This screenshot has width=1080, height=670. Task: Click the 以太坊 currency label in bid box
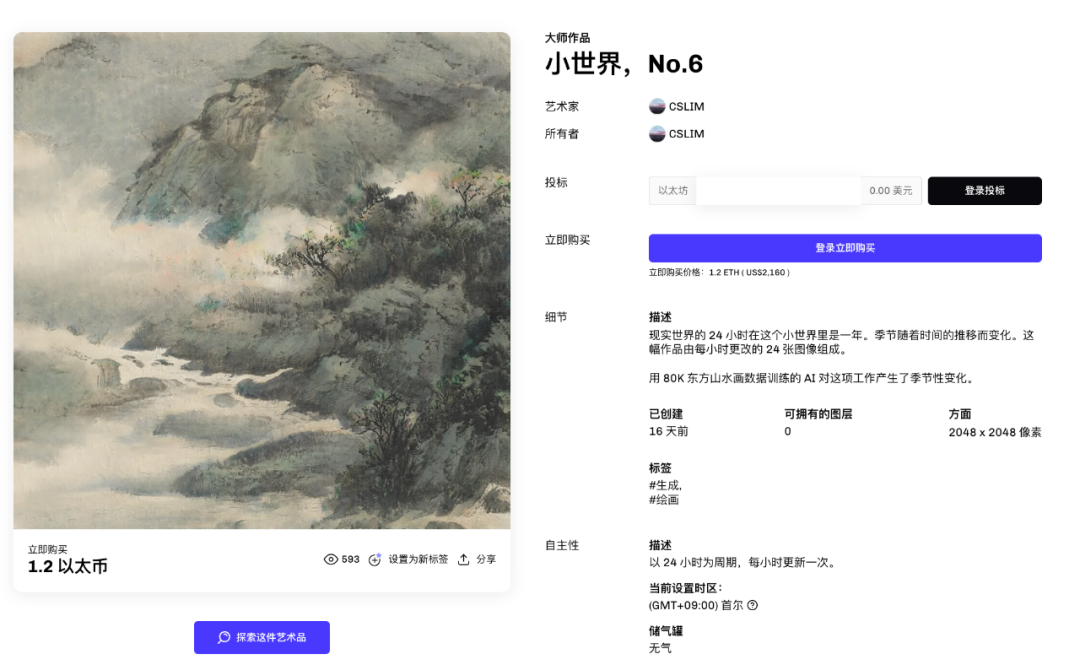pyautogui.click(x=672, y=191)
